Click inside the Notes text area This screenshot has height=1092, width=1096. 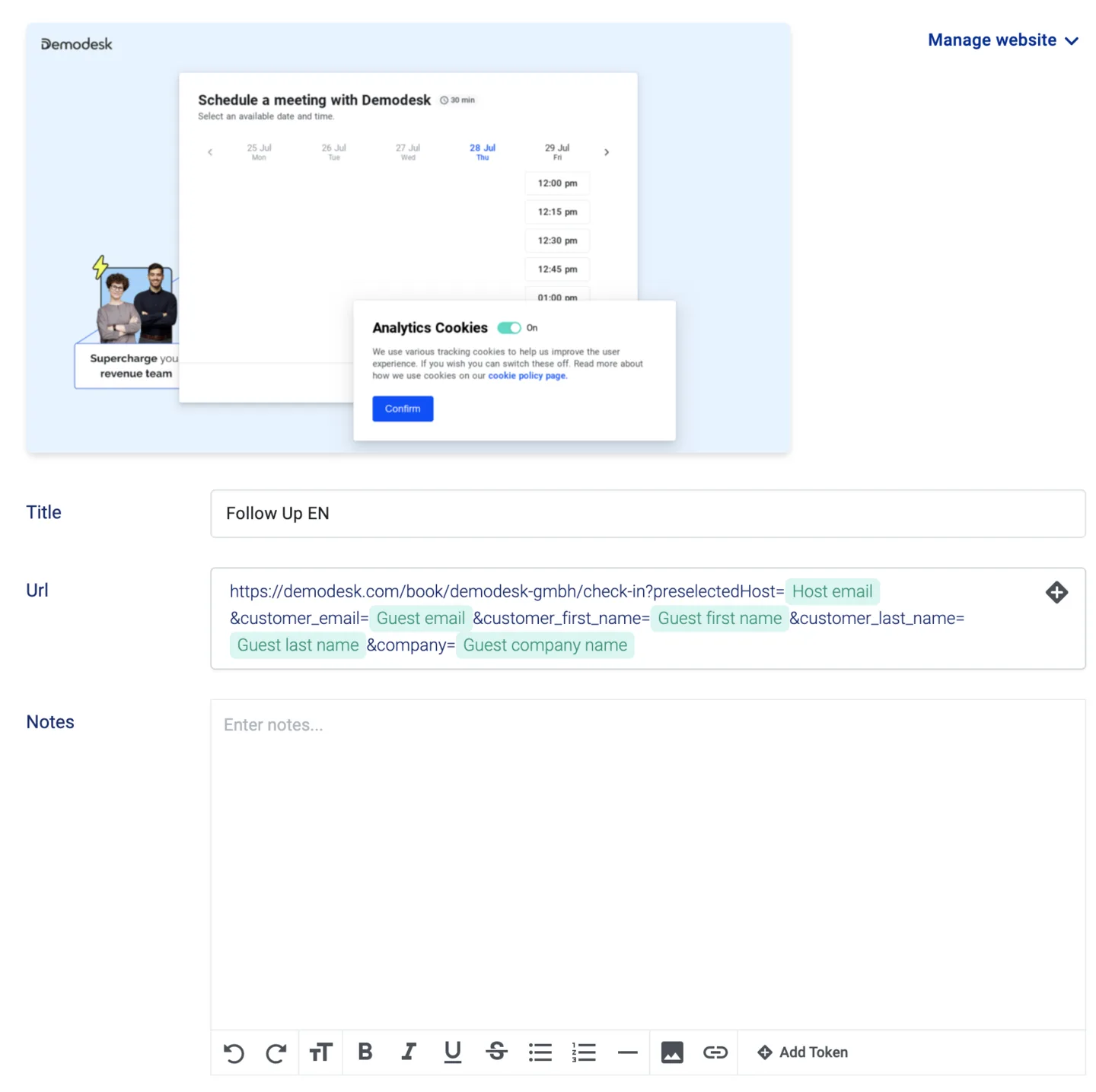point(648,864)
